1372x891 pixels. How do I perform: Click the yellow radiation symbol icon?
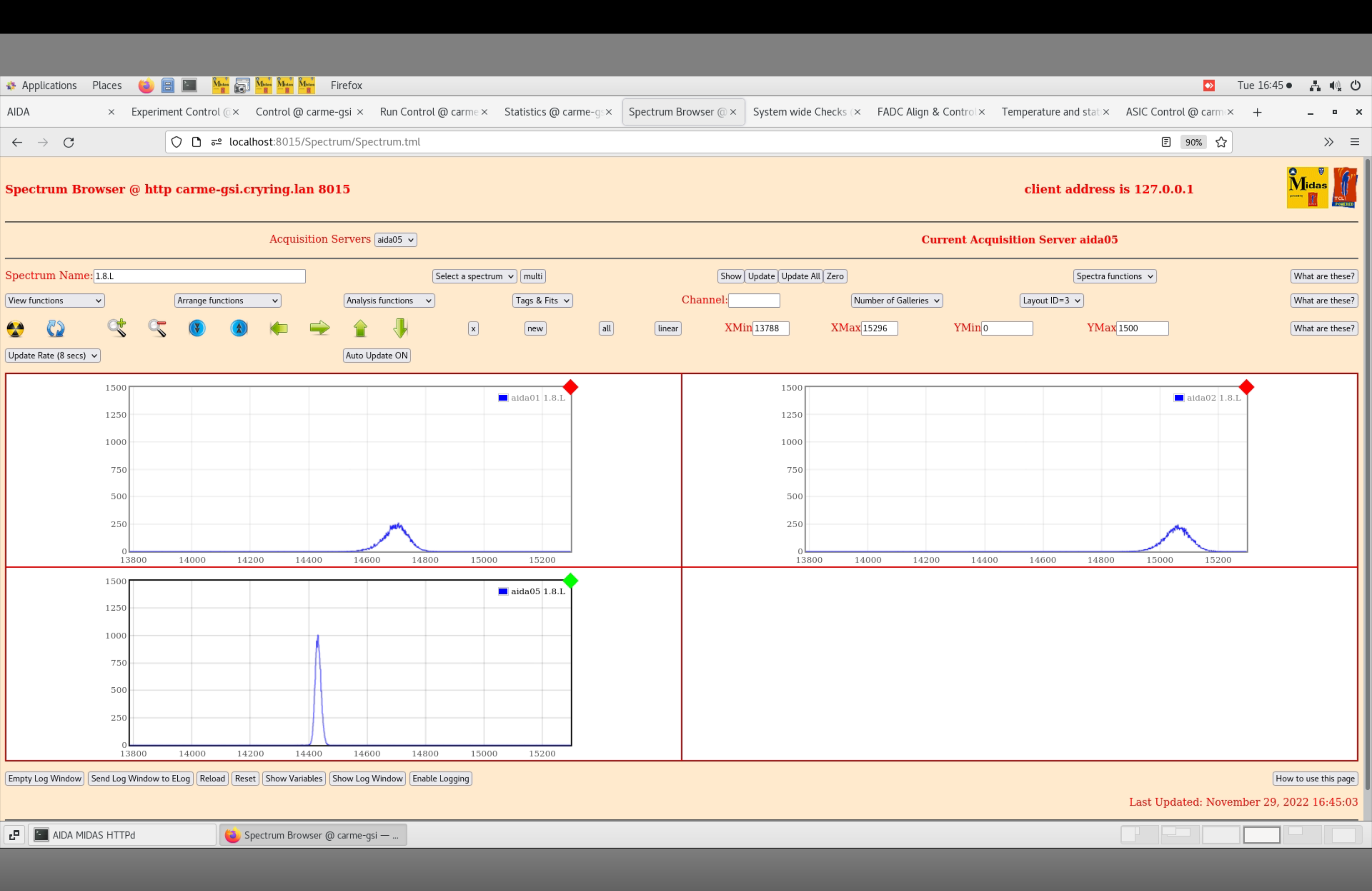[15, 328]
